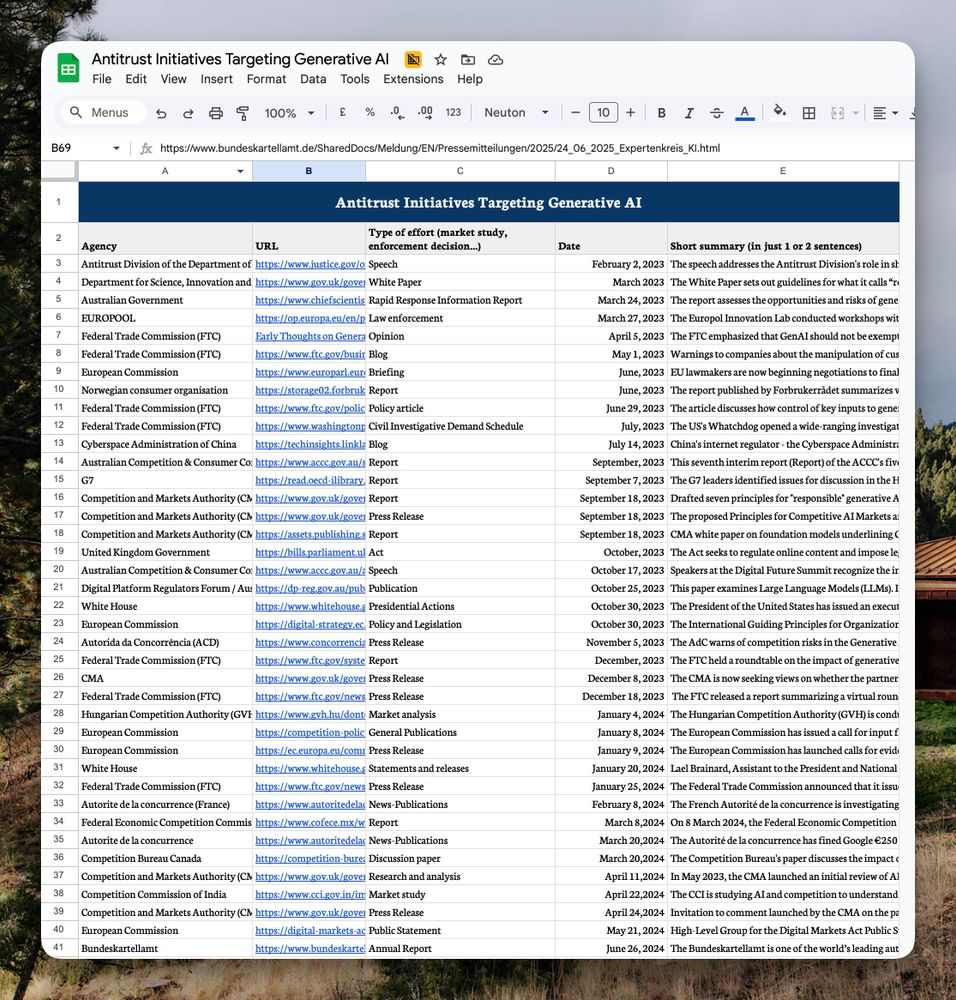The image size is (956, 1000).
Task: Open the View menu
Action: tap(173, 79)
